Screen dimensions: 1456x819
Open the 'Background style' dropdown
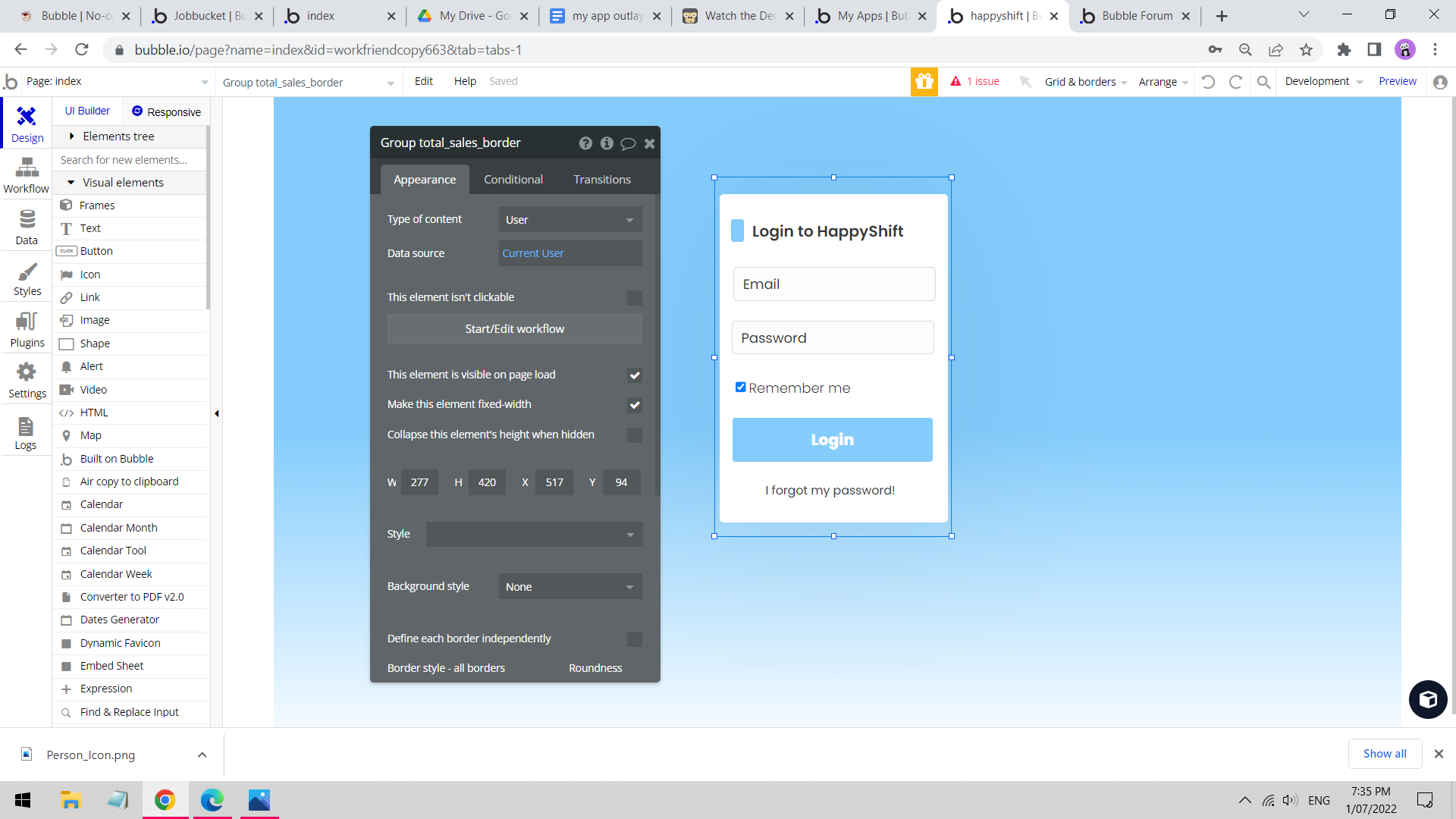click(570, 586)
